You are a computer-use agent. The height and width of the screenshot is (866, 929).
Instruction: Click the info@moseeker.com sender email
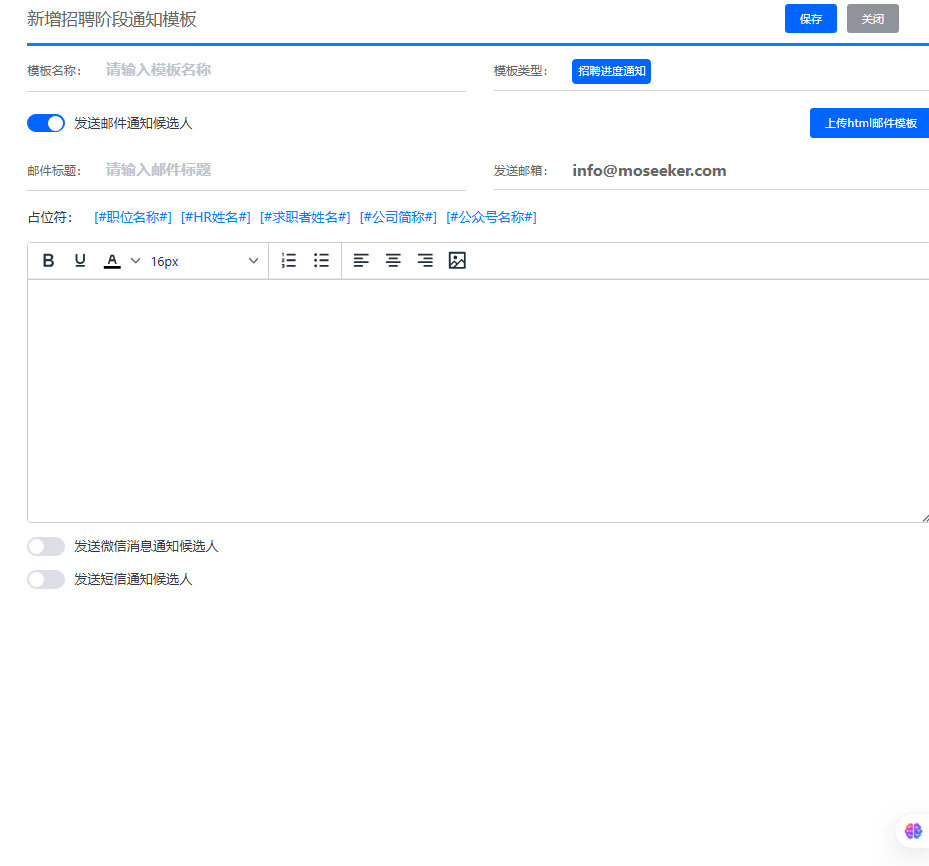click(649, 171)
